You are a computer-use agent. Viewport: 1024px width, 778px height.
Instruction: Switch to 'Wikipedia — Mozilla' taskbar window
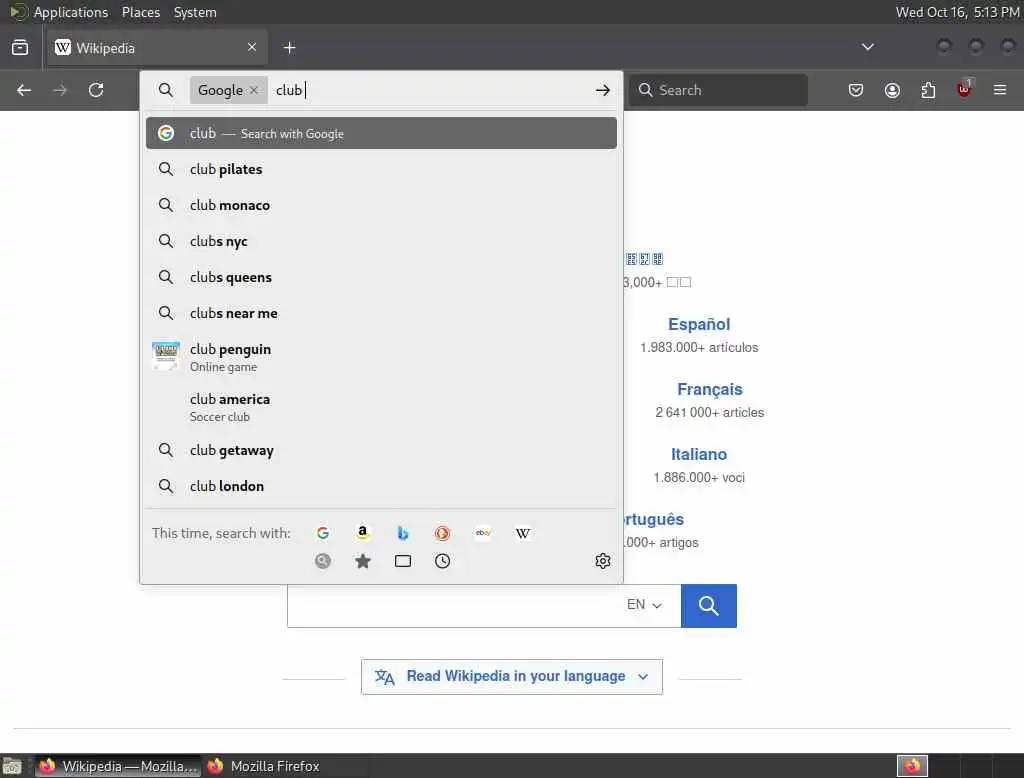pyautogui.click(x=118, y=766)
